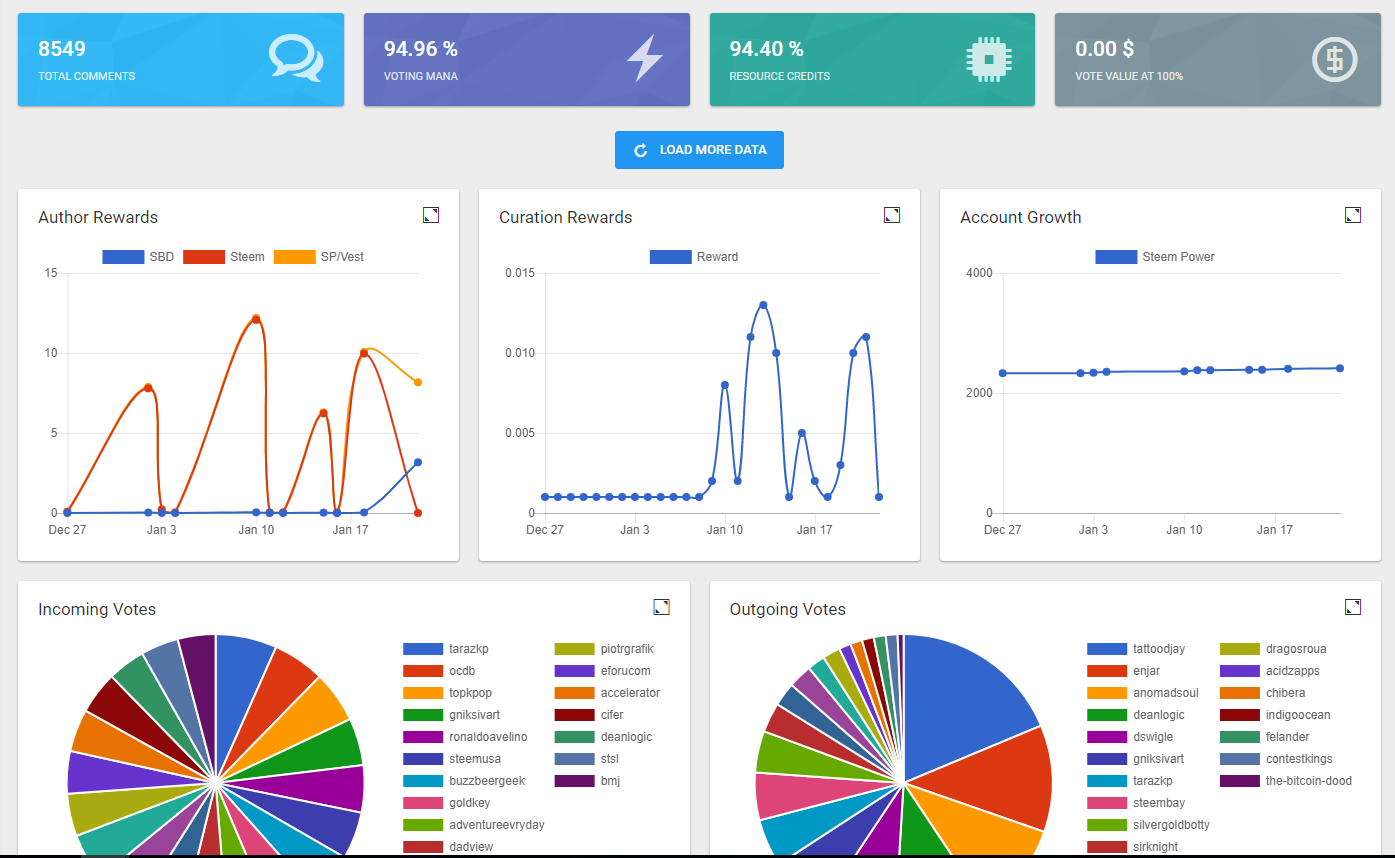Click the orange SP/Vest legend swatch
The height and width of the screenshot is (858, 1395).
click(x=294, y=257)
